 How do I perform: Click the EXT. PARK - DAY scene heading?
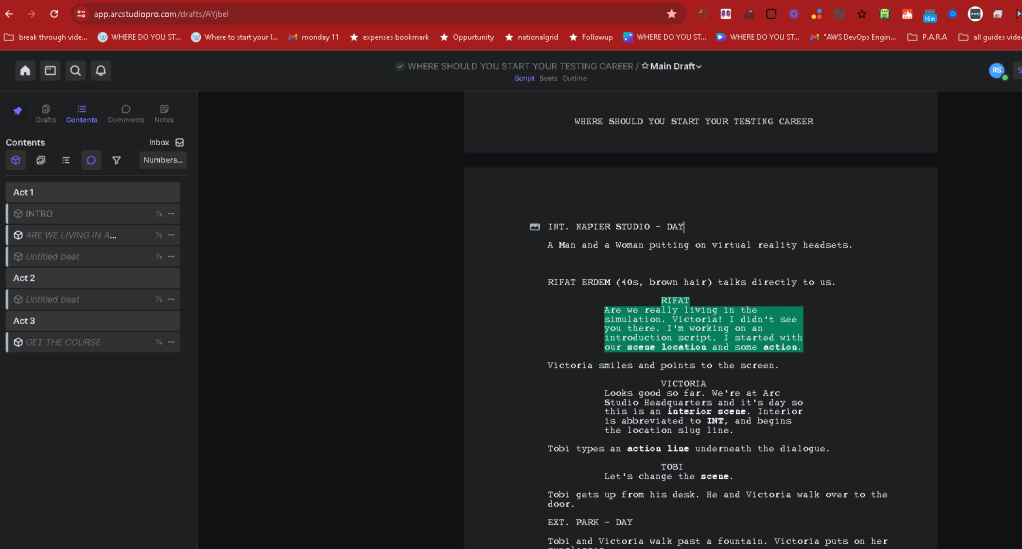590,522
